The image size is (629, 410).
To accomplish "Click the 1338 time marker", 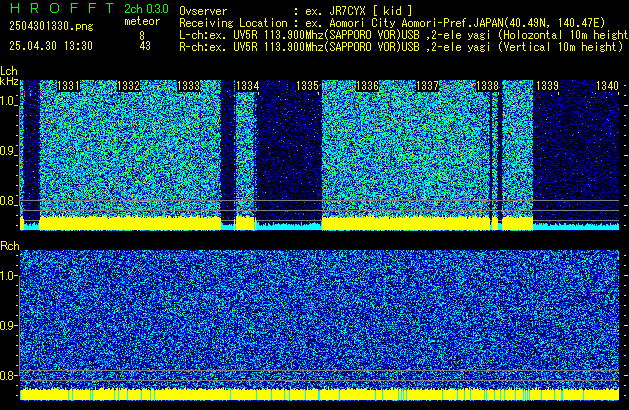I will [487, 86].
